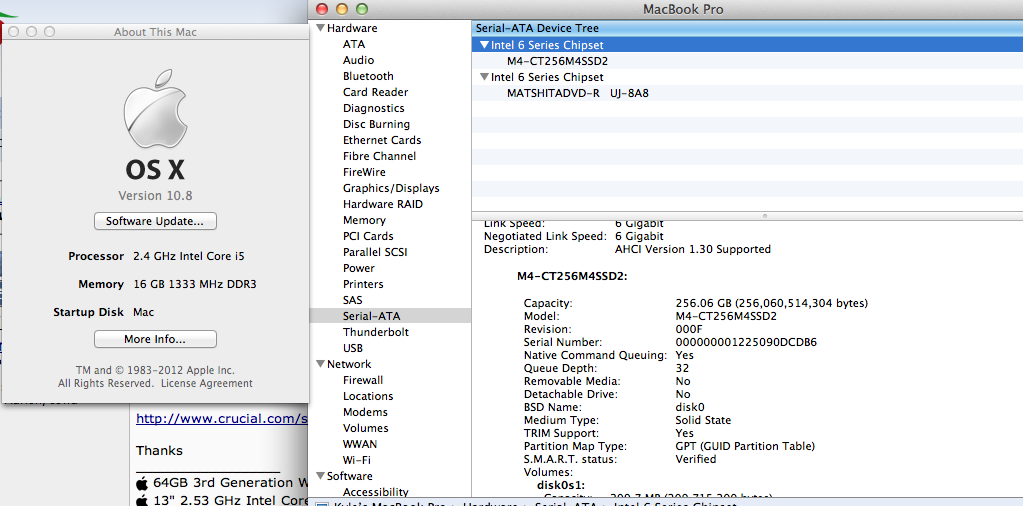
Task: Click the disk0s1 volume heading
Action: [x=560, y=484]
